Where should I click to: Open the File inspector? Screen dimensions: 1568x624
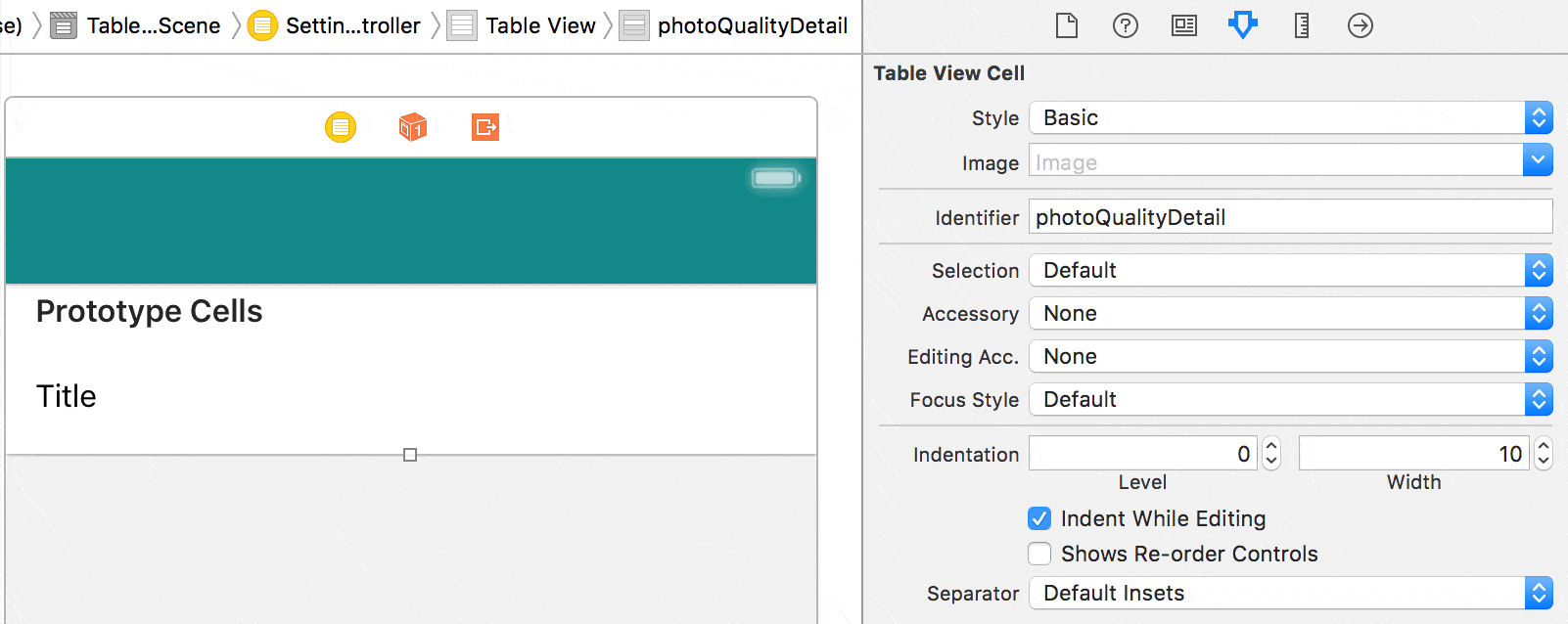[x=1067, y=25]
